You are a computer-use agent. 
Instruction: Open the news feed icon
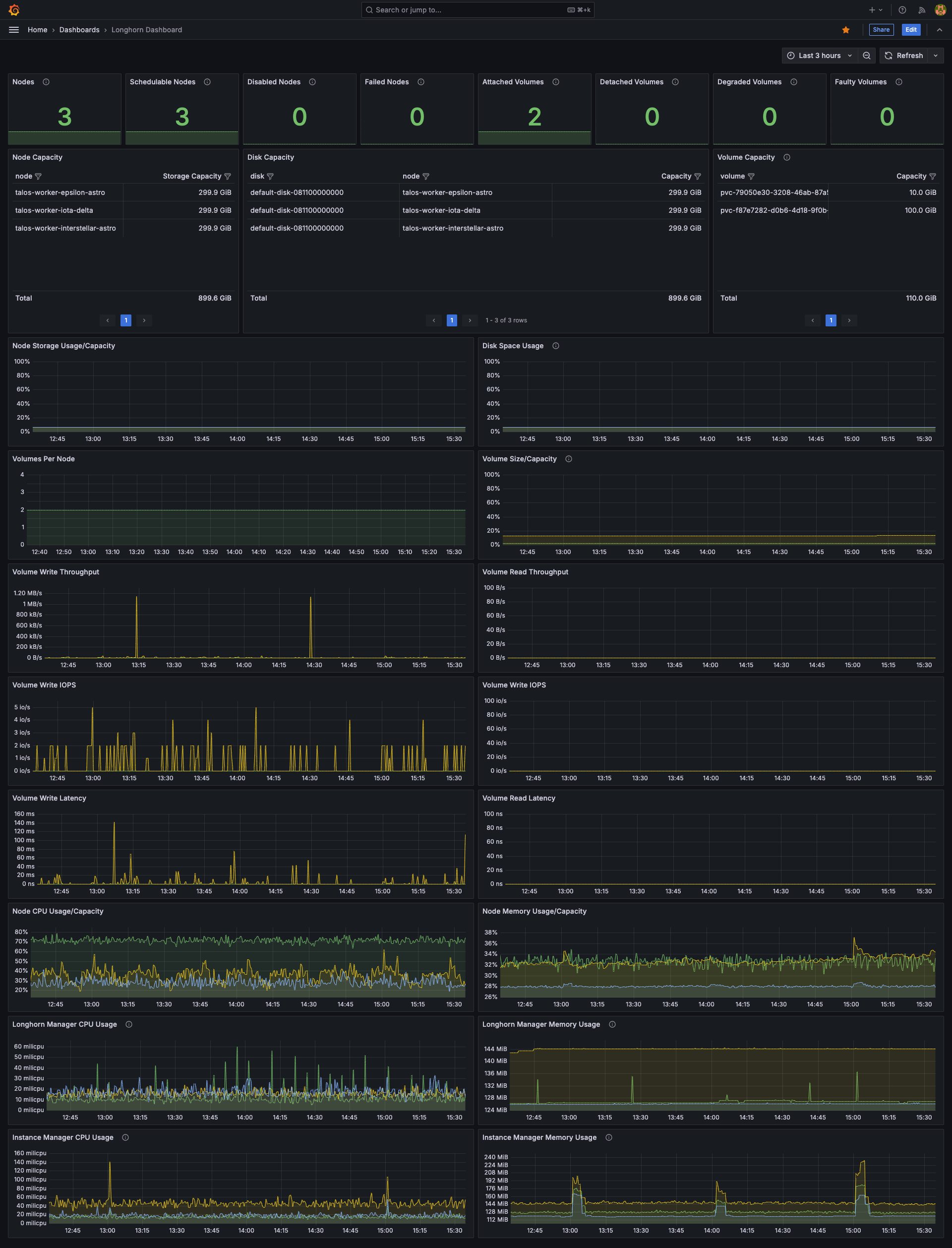(x=921, y=9)
